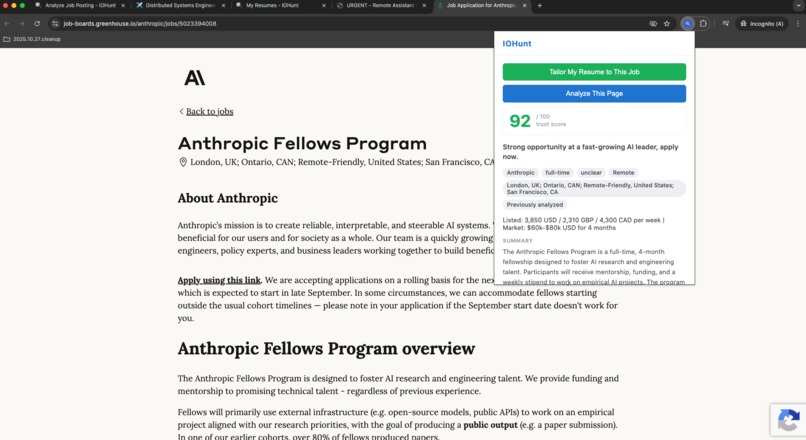Open the media controls icon in toolbar
The width and height of the screenshot is (806, 440).
coord(726,24)
